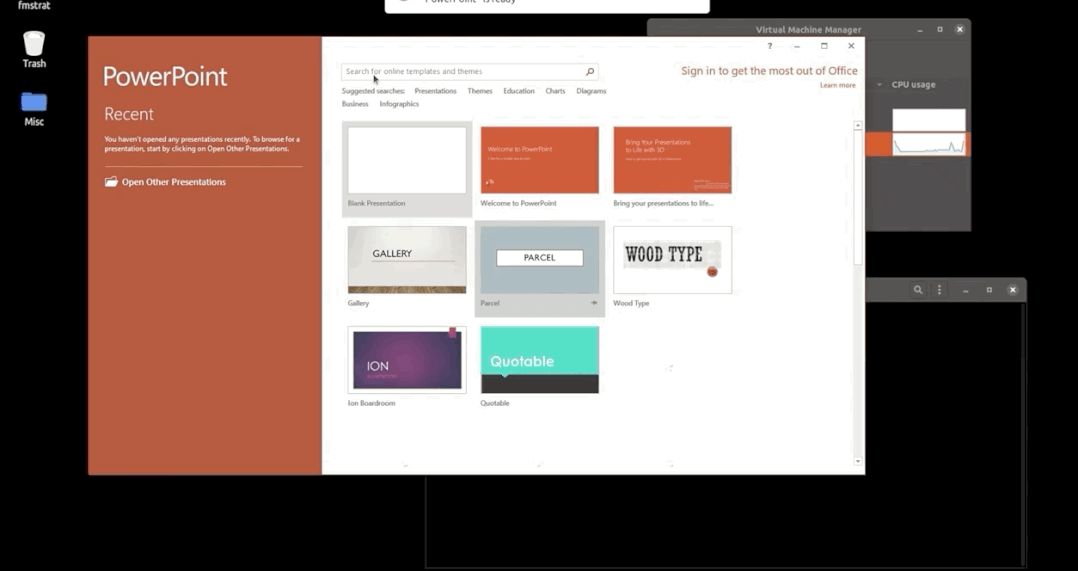Maximize the PowerPoint window
The image size is (1078, 571).
click(x=824, y=46)
